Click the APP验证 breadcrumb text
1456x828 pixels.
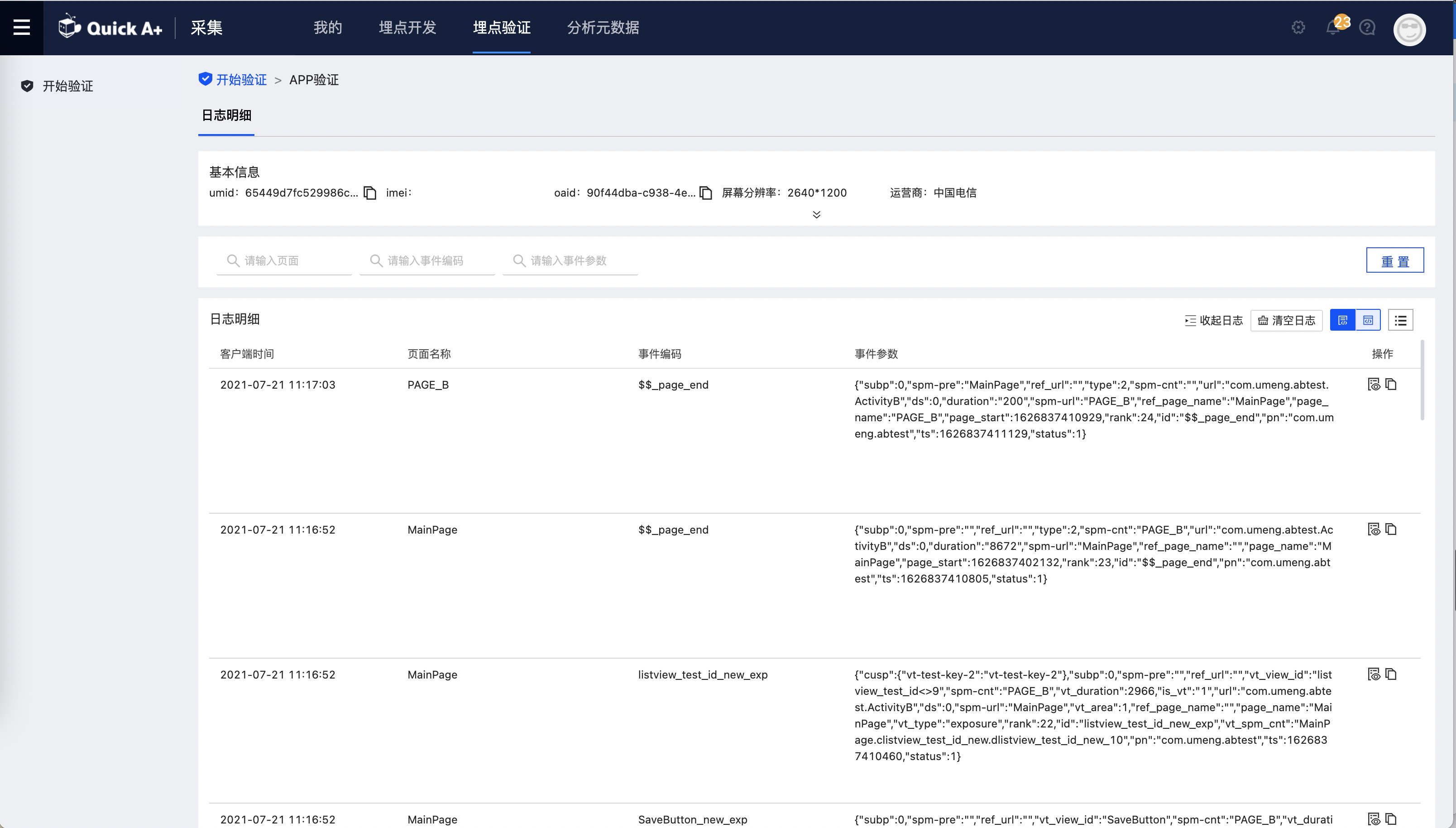pos(314,80)
